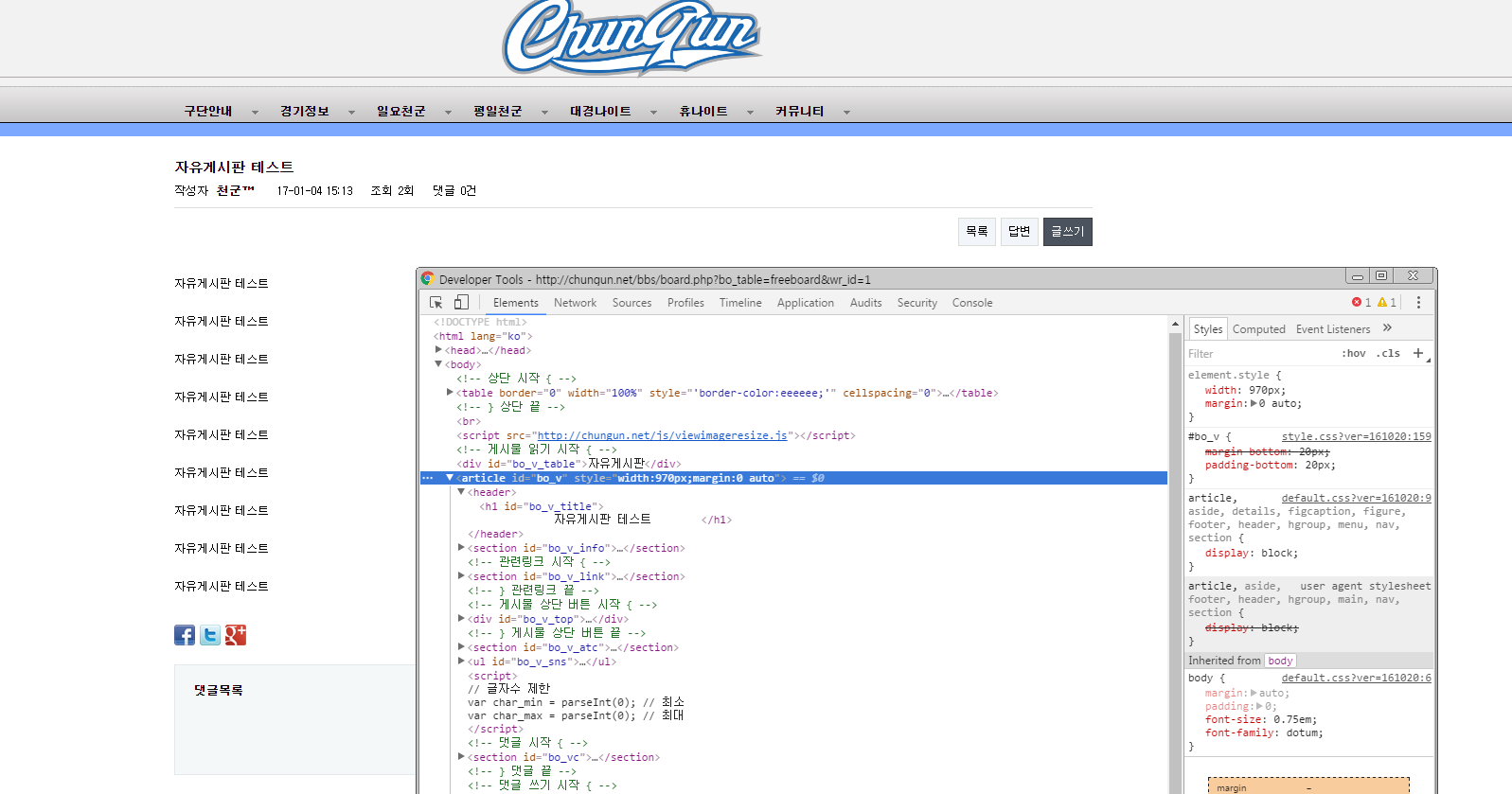Screen dimensions: 1512x794
Task: Collapse the article bo_v element node
Action: [450, 478]
